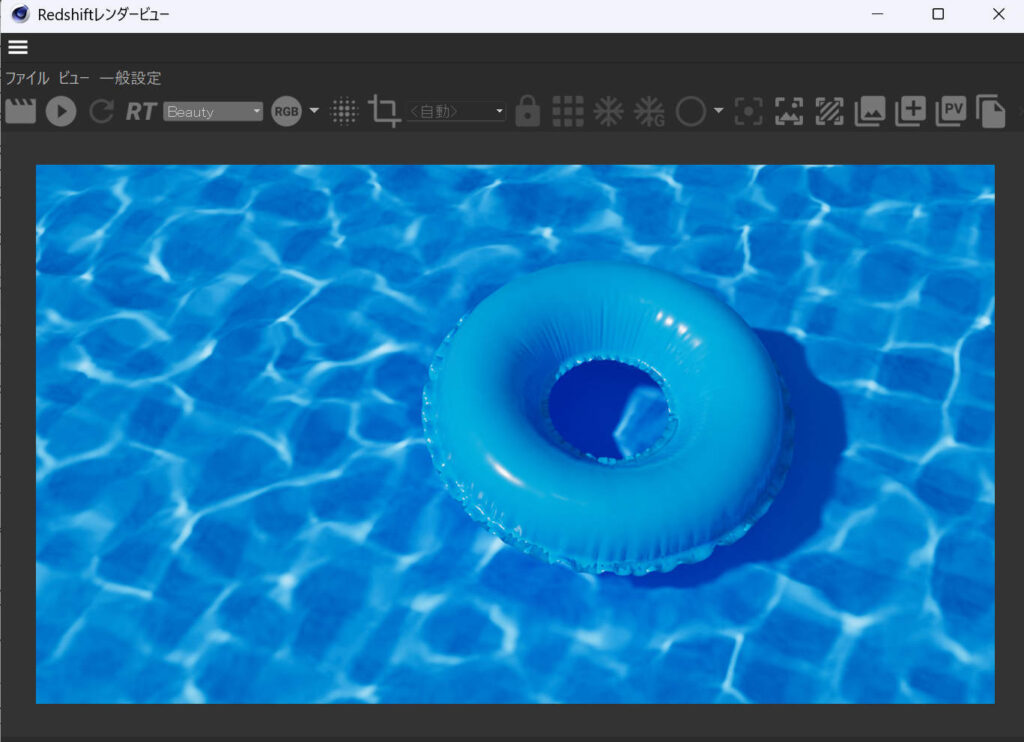The height and width of the screenshot is (742, 1024).
Task: Click the circle shading icon
Action: pyautogui.click(x=690, y=111)
